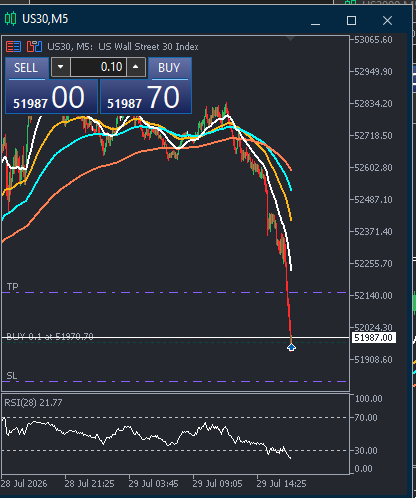This screenshot has width=416, height=498.
Task: Click the 28 Jul 21:25 time label
Action: click(89, 484)
